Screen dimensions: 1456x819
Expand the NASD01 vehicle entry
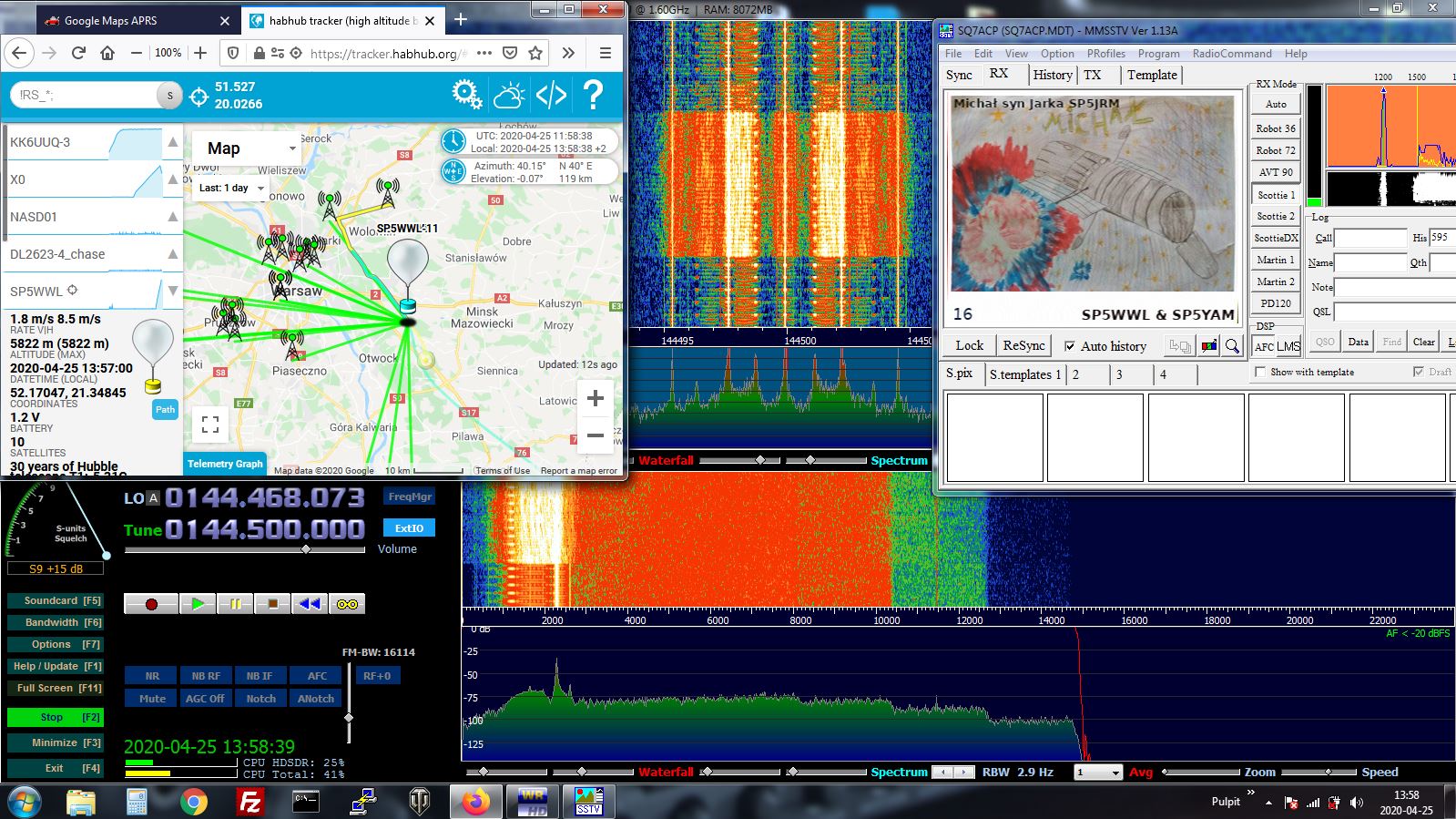pyautogui.click(x=172, y=217)
